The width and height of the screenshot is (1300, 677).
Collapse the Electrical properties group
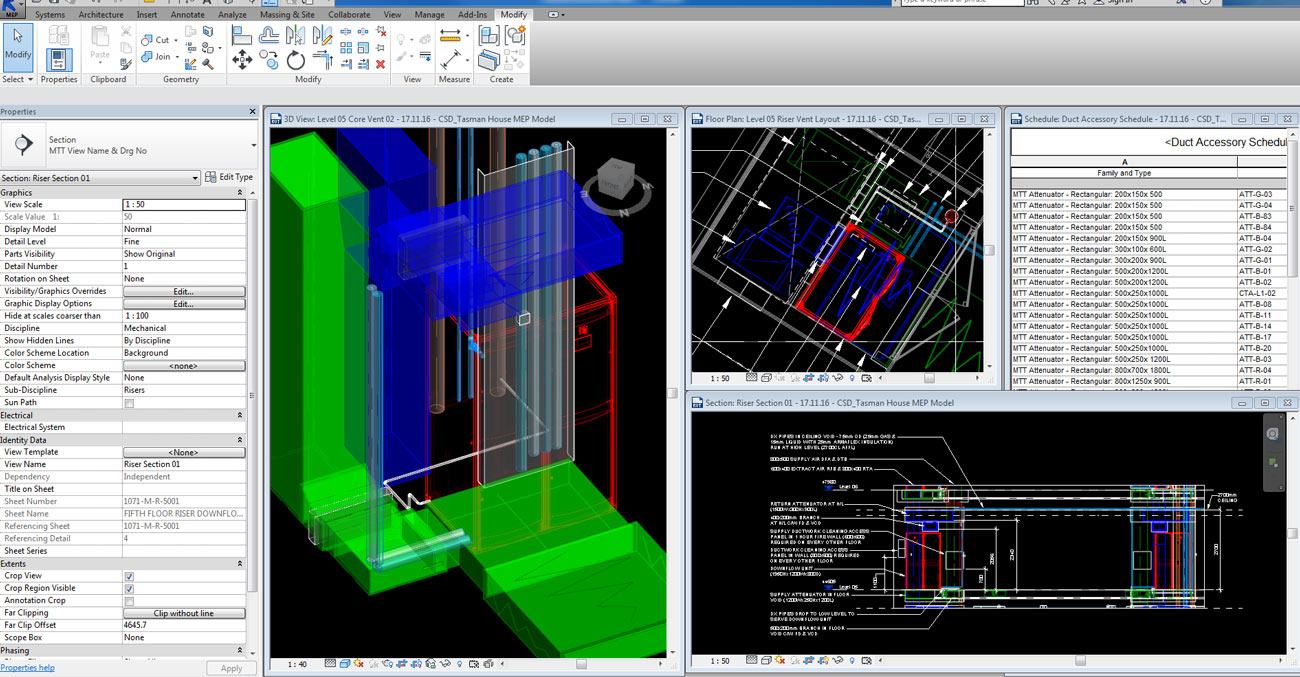coord(240,415)
